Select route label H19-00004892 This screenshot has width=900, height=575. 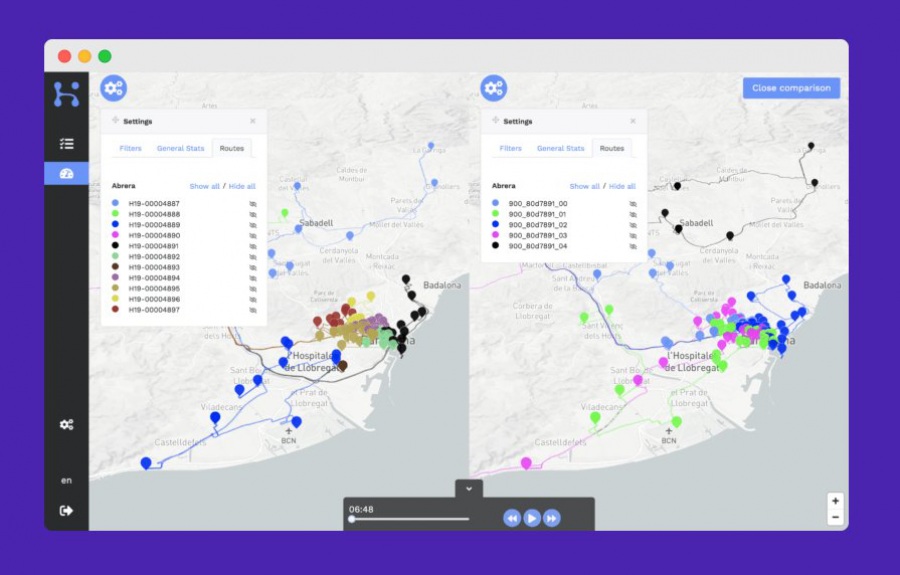154,257
